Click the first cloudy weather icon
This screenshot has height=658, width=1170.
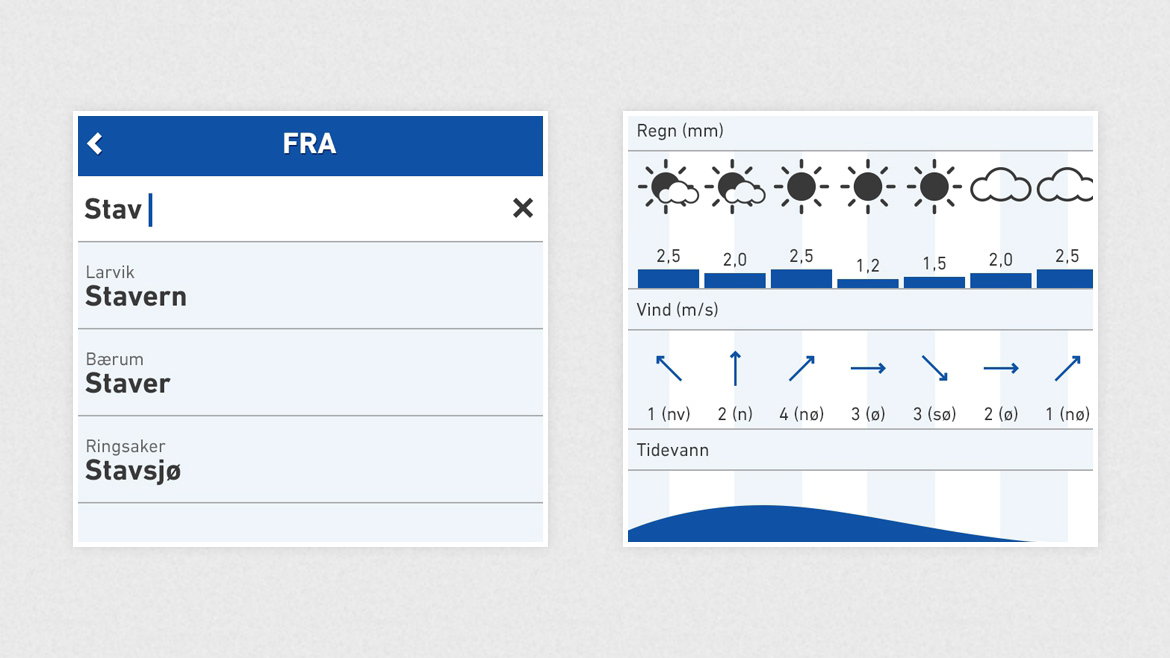(1001, 186)
